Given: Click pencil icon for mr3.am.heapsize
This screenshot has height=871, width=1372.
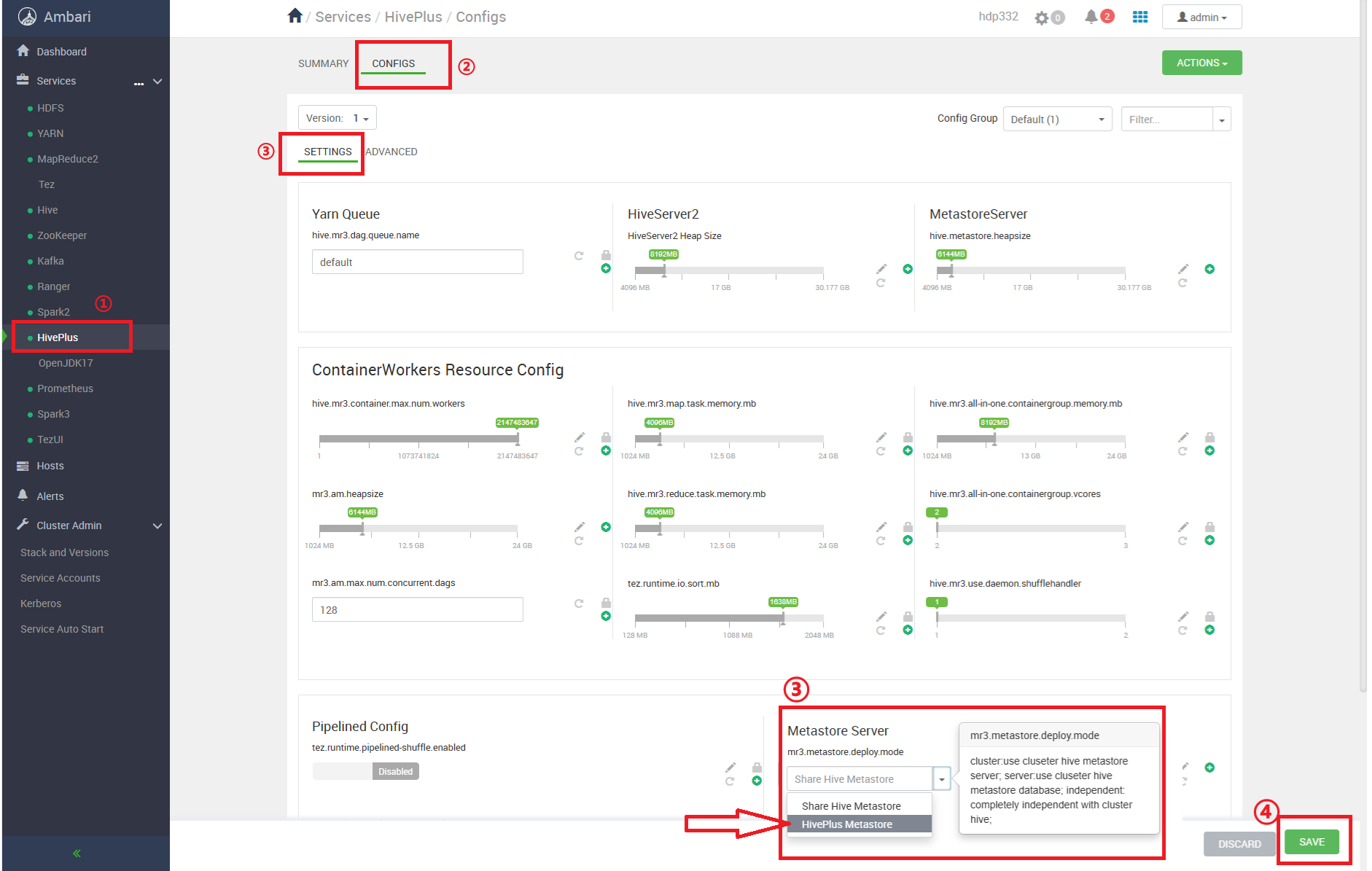Looking at the screenshot, I should click(580, 527).
